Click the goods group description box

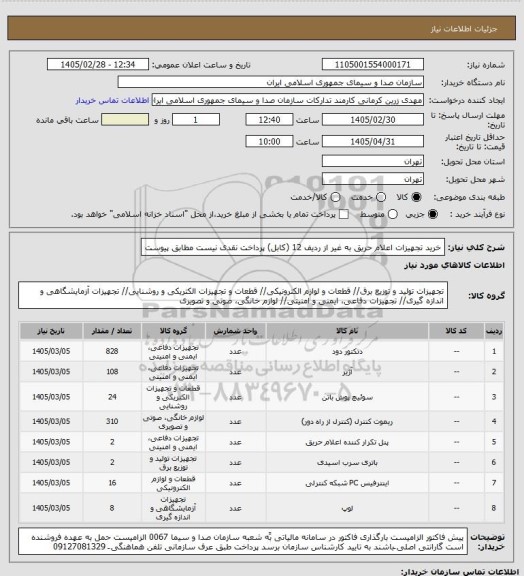233,295
